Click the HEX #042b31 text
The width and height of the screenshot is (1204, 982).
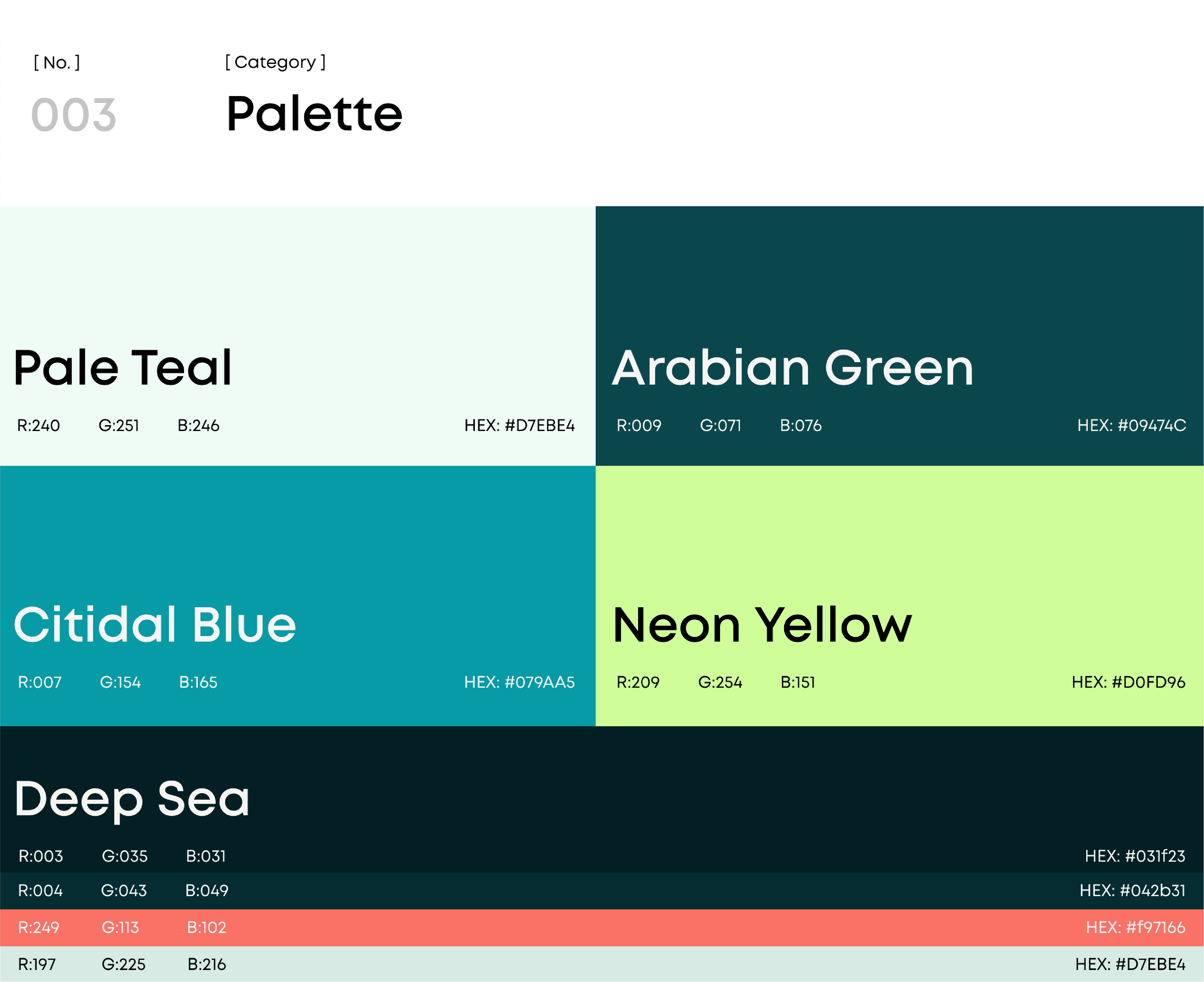point(1132,890)
